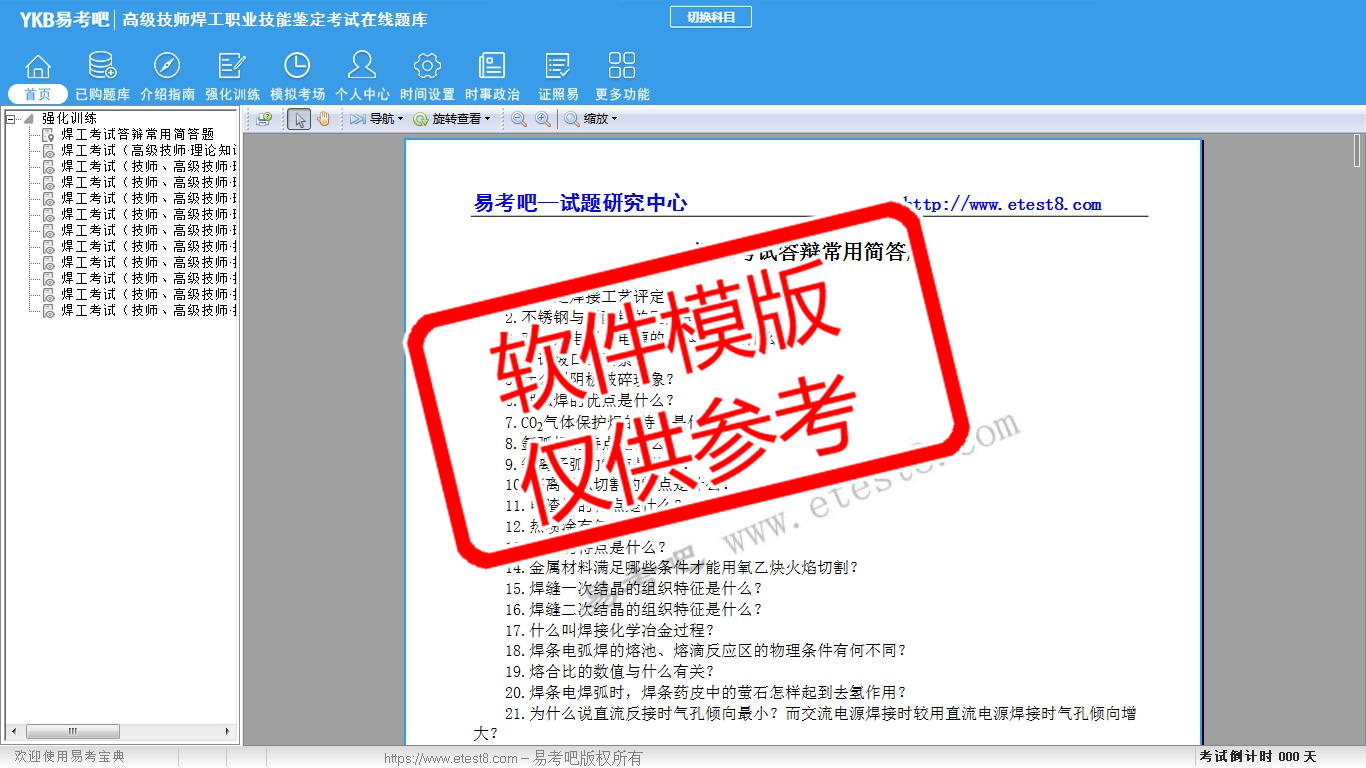Open the 已购题库 purchased question bank
Viewport: 1366px width, 768px height.
[102, 77]
